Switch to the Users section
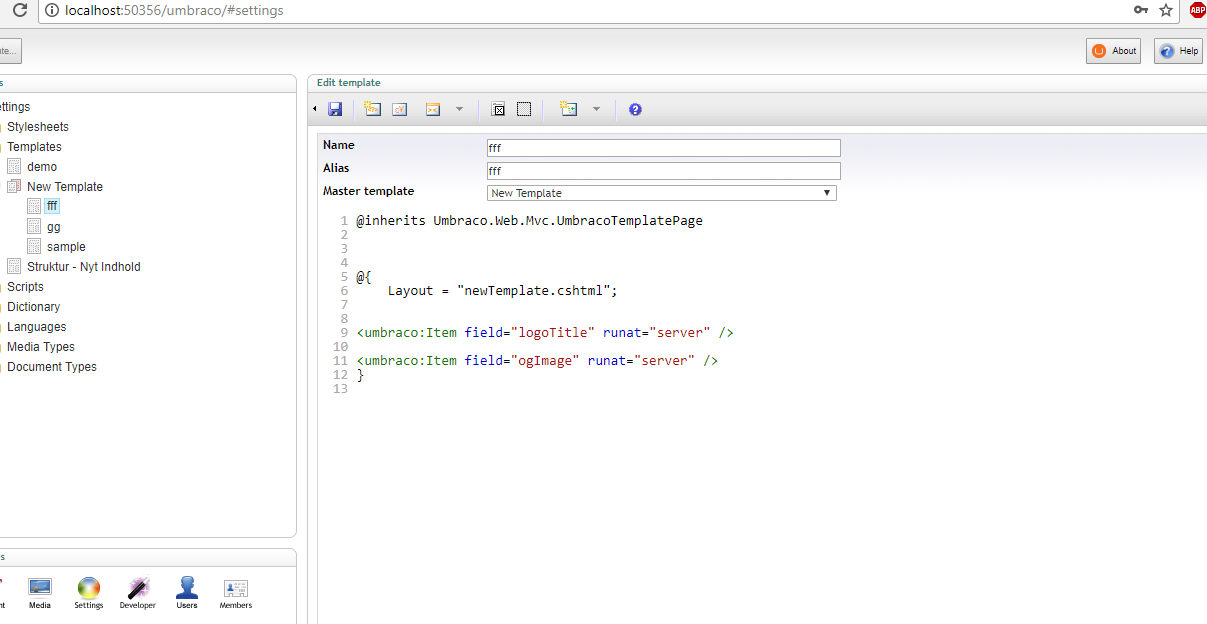The width and height of the screenshot is (1207, 624). click(187, 592)
